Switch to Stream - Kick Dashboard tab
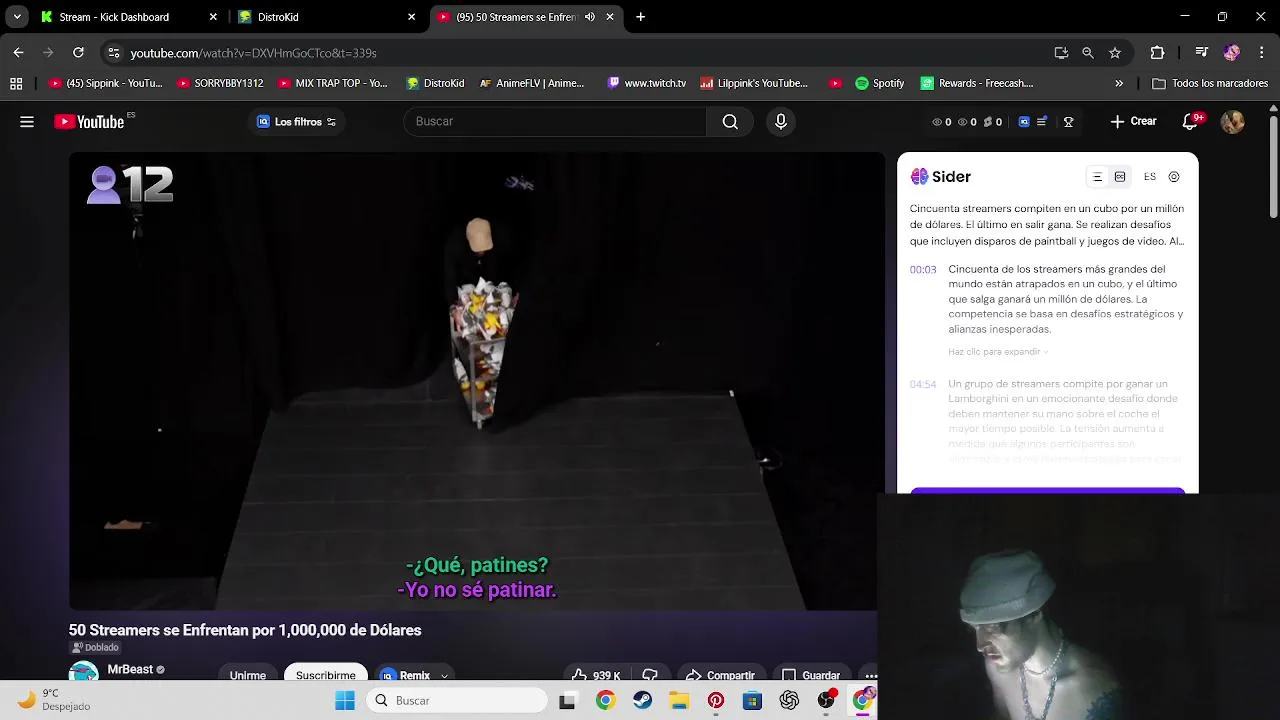This screenshot has width=1280, height=720. pos(114,17)
